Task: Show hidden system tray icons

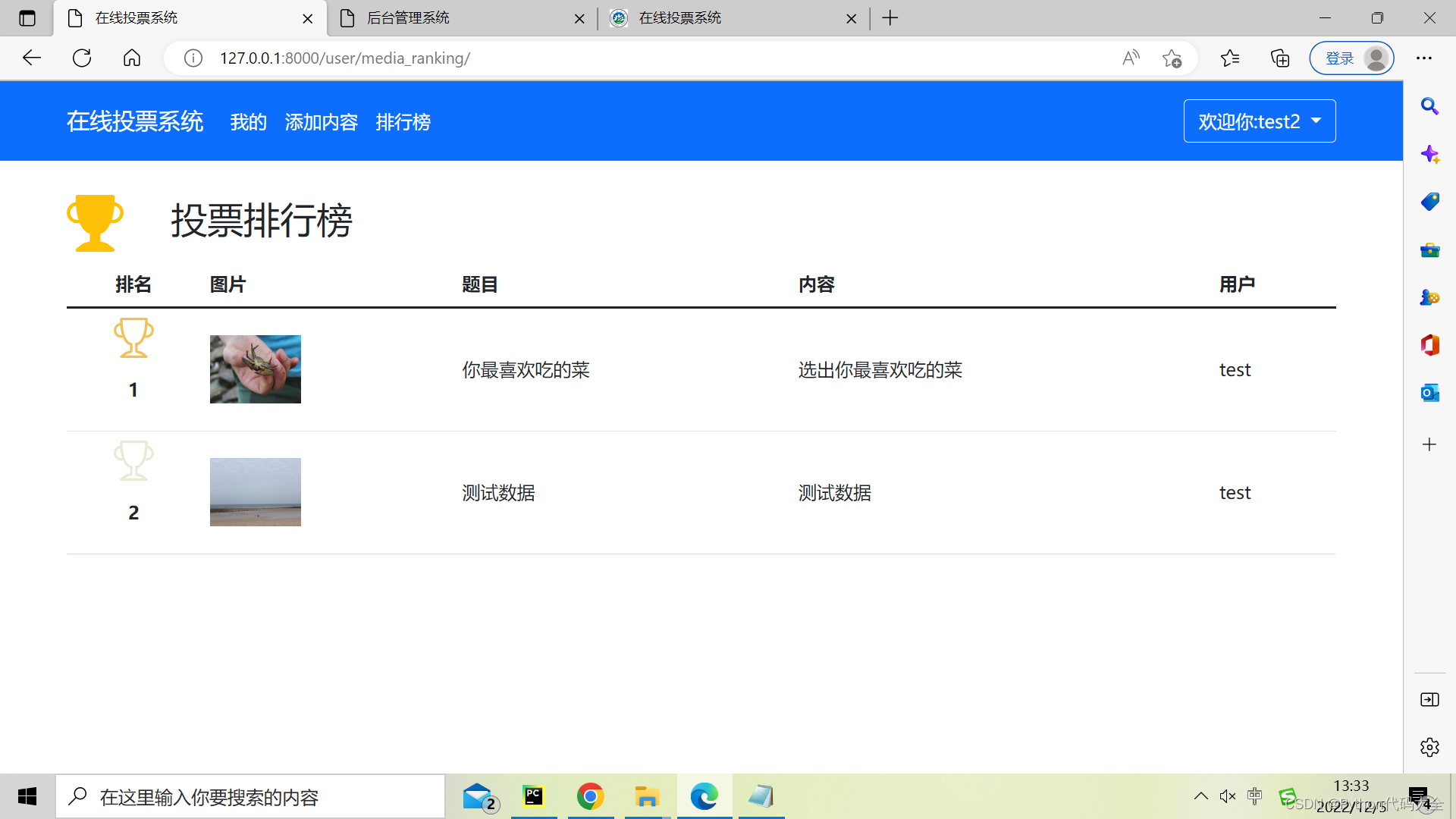Action: point(1200,796)
